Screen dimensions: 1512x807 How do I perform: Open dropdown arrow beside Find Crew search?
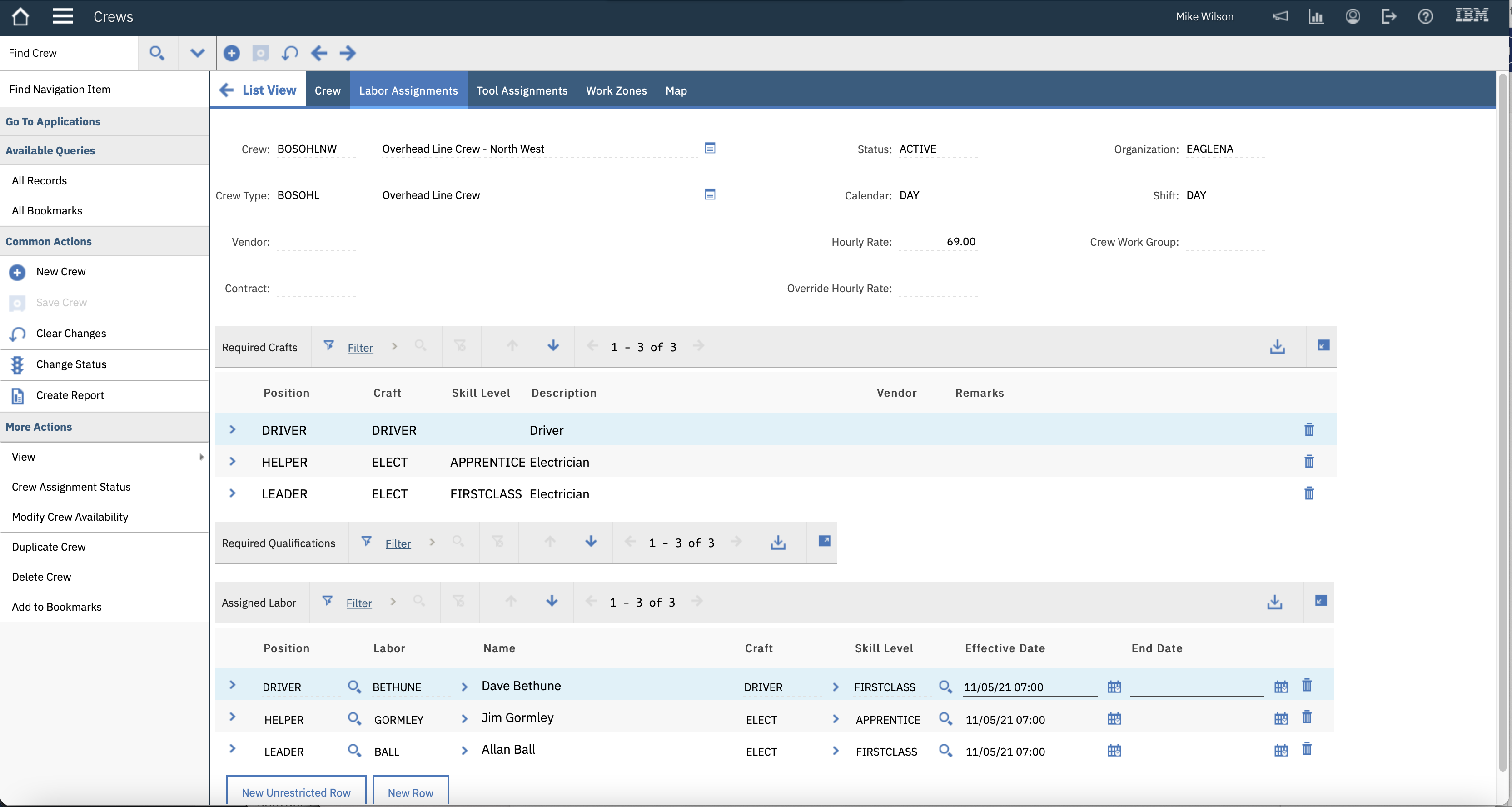(x=197, y=54)
